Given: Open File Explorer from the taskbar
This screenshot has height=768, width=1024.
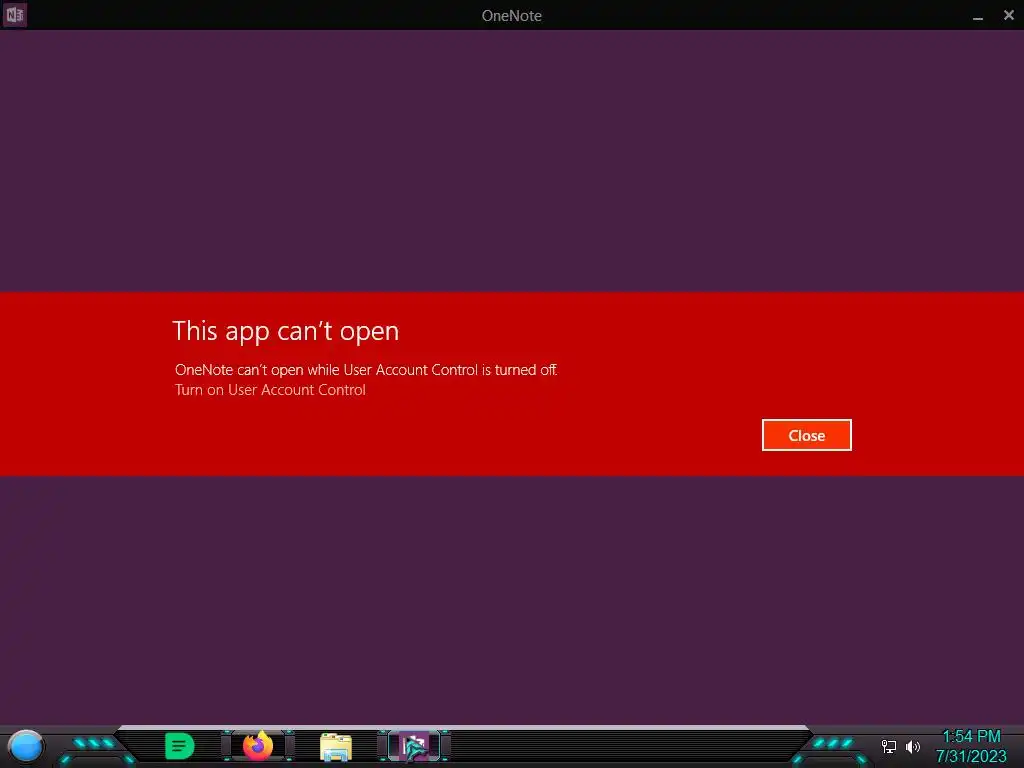Looking at the screenshot, I should (336, 747).
